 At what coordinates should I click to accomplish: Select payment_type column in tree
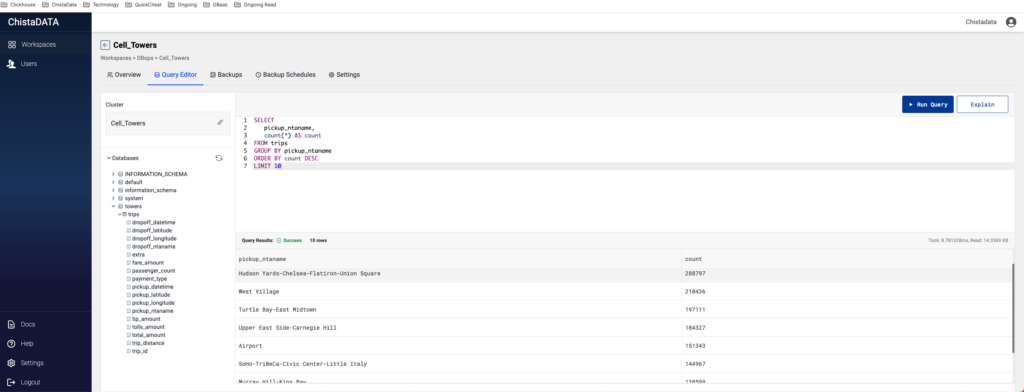point(150,279)
